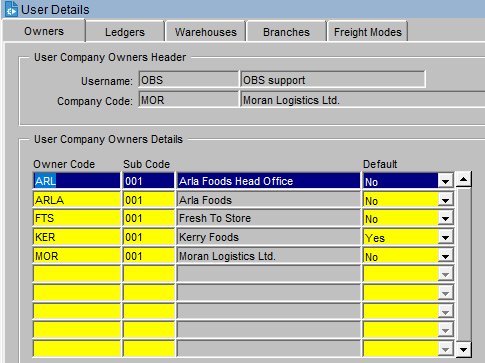This screenshot has width=485, height=363.
Task: Select the FTS owner code cell
Action: (77, 218)
